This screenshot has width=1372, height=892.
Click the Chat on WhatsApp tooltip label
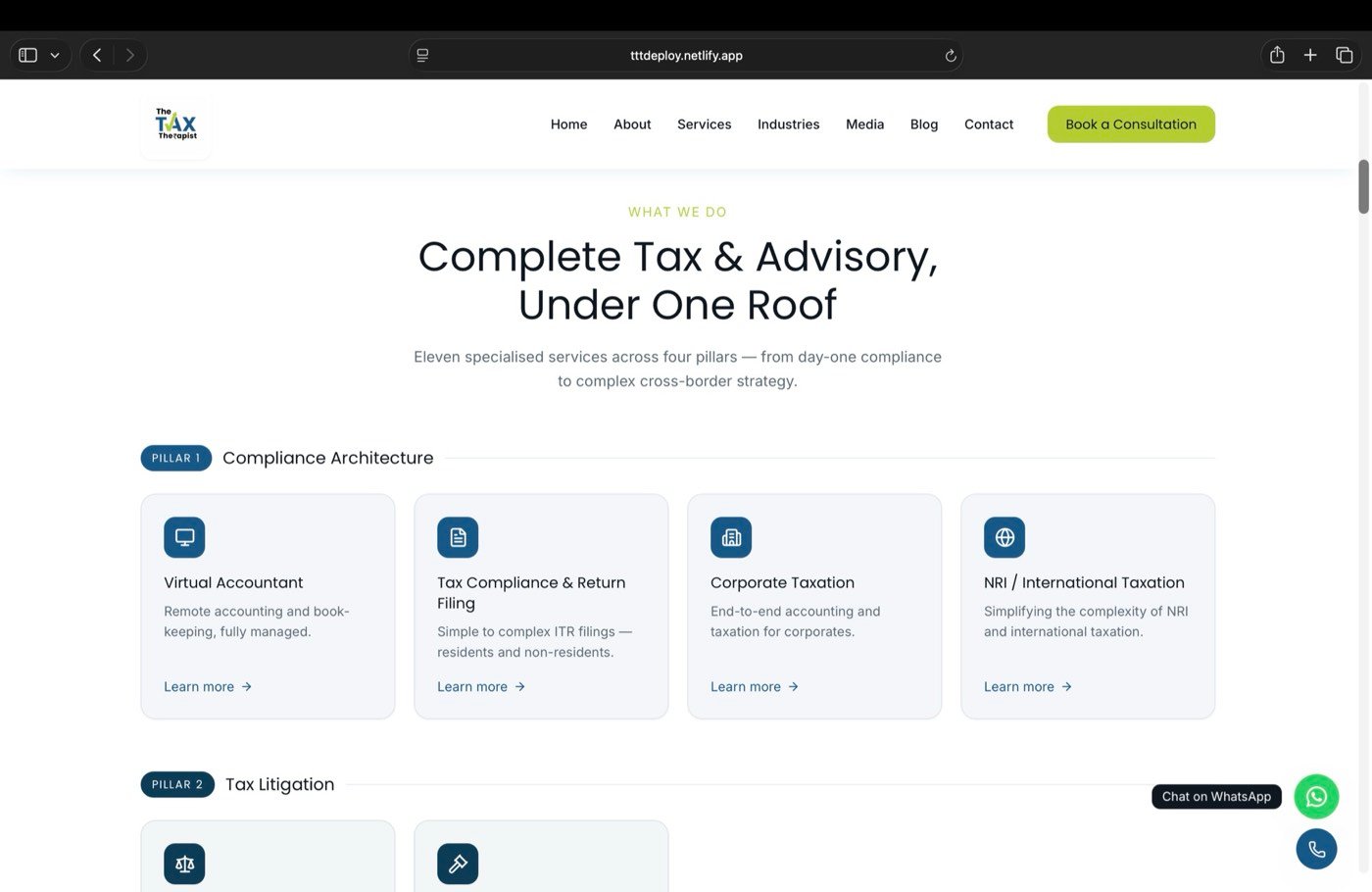1216,797
